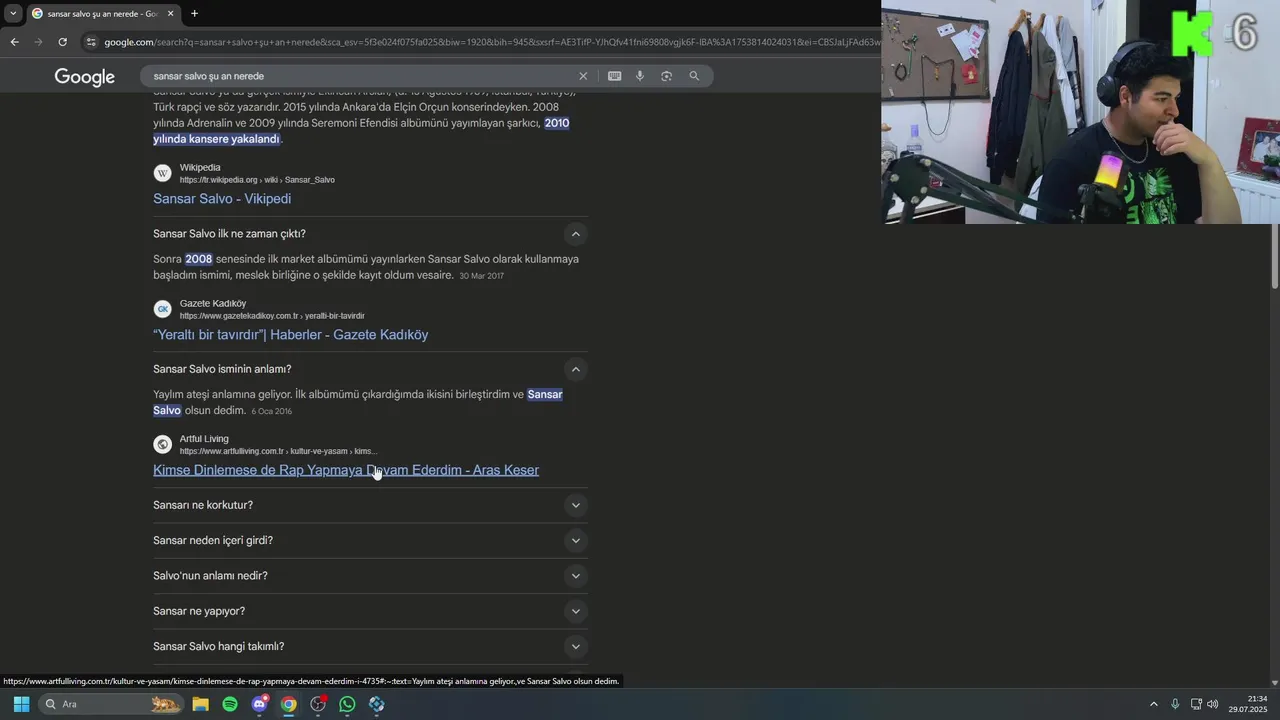Open the Windows Start menu
1280x720 pixels.
pyautogui.click(x=21, y=704)
